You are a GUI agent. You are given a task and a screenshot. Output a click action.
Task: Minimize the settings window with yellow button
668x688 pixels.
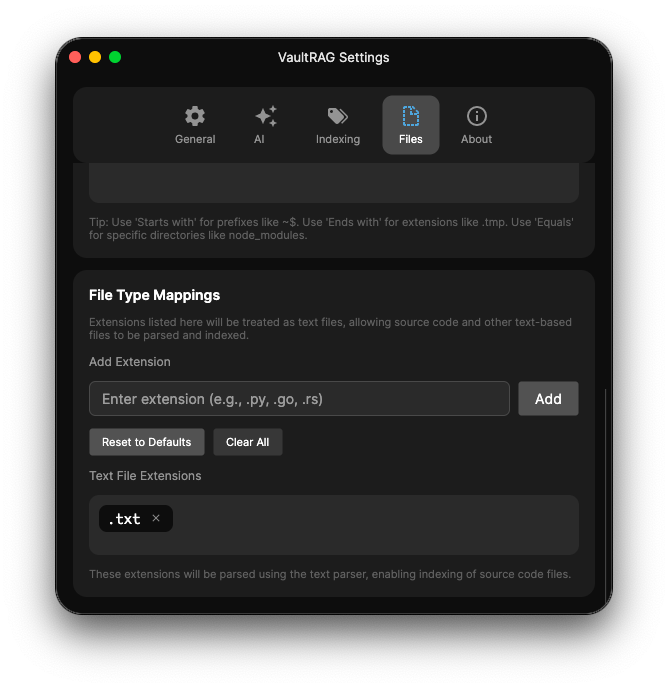pyautogui.click(x=95, y=57)
